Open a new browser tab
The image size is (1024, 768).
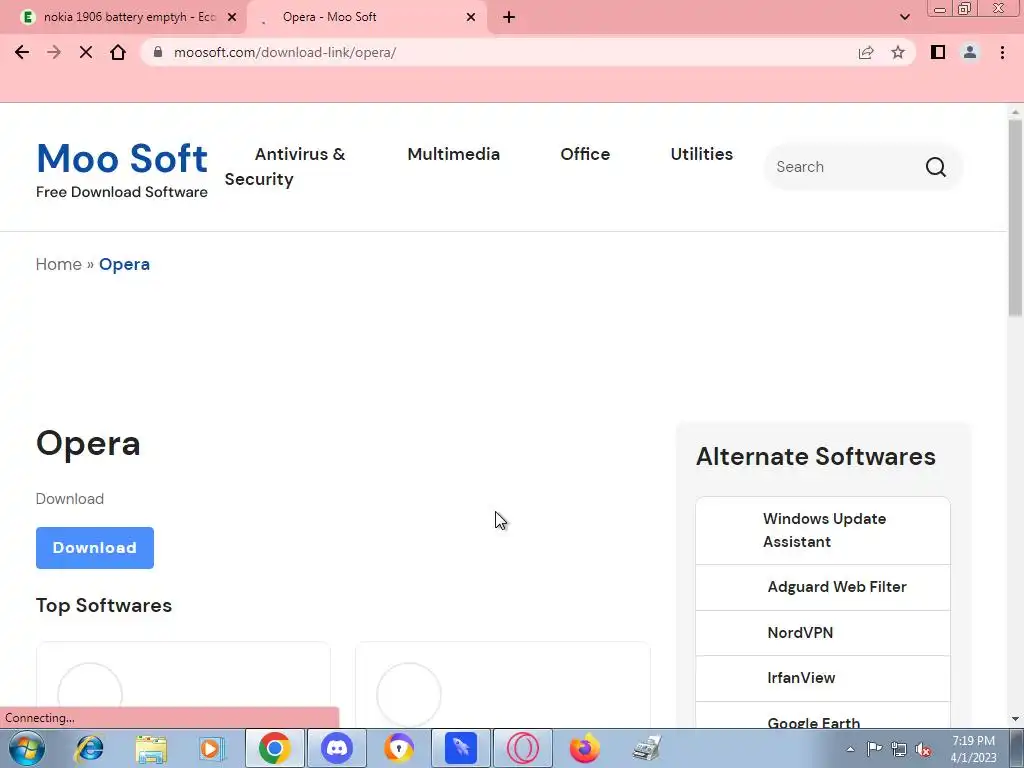(x=509, y=17)
